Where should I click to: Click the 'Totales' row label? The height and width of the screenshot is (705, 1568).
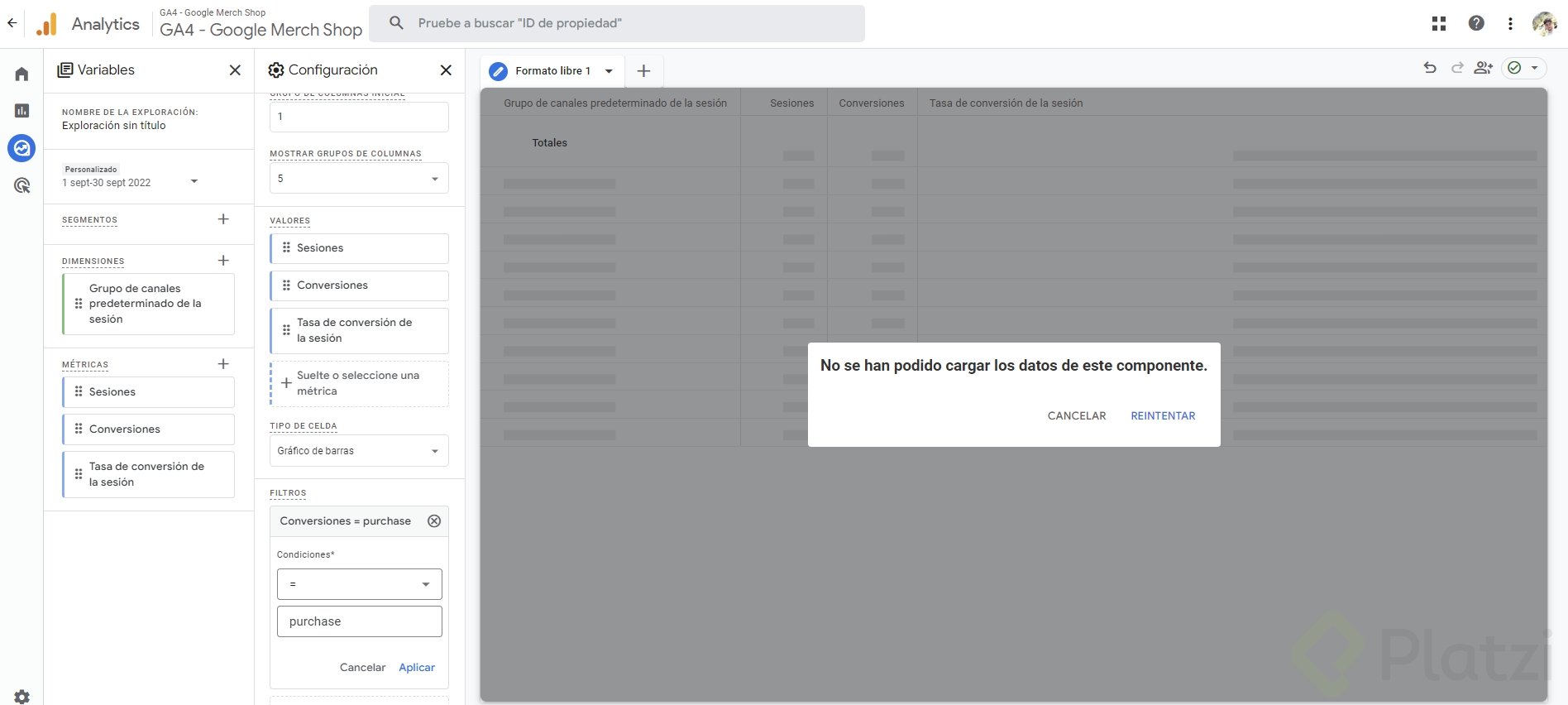pyautogui.click(x=550, y=143)
